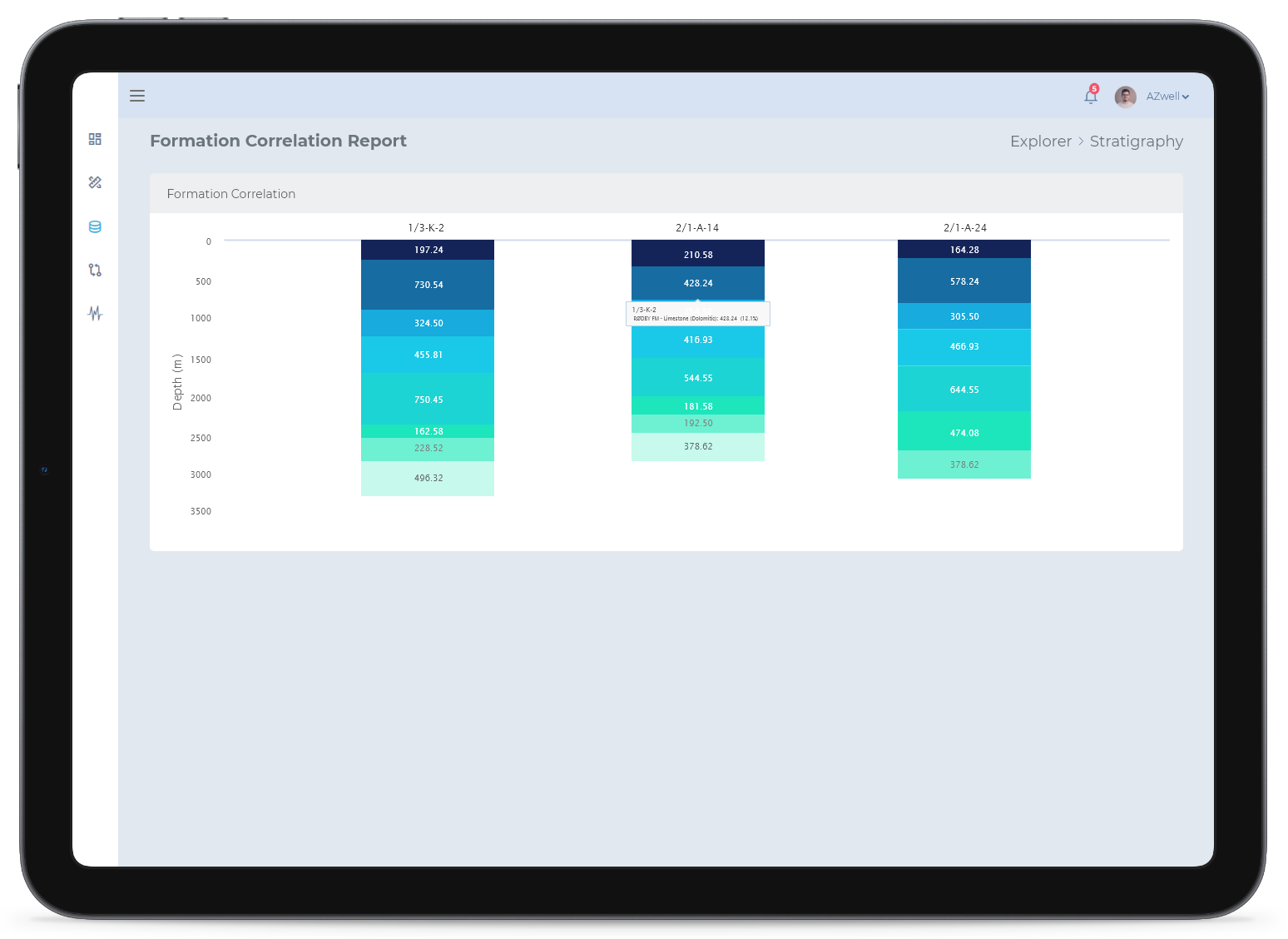
Task: Click the 2/1-A-24 well column label
Action: [x=964, y=227]
